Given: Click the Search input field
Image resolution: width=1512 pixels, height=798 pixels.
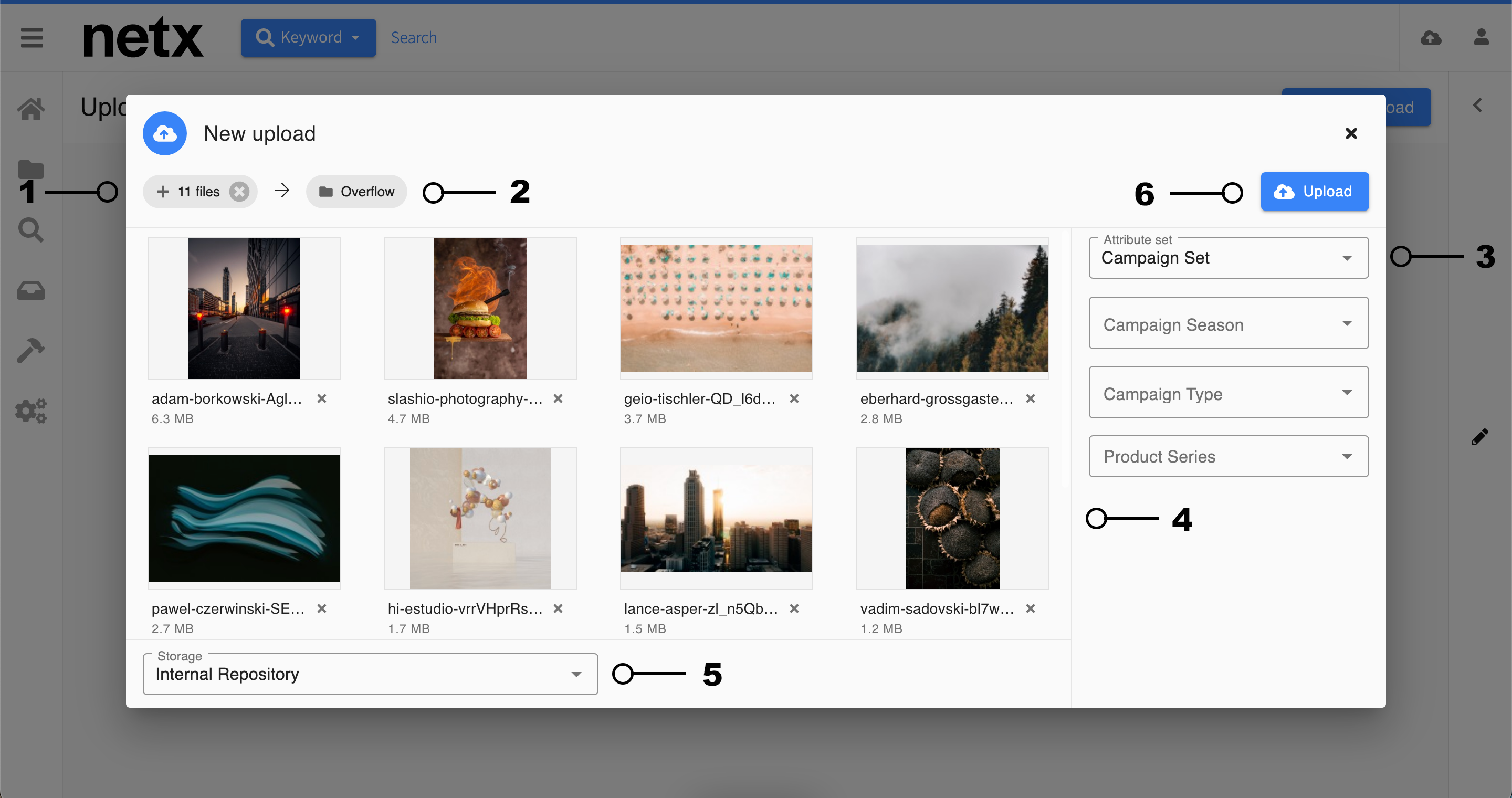Looking at the screenshot, I should (x=414, y=37).
